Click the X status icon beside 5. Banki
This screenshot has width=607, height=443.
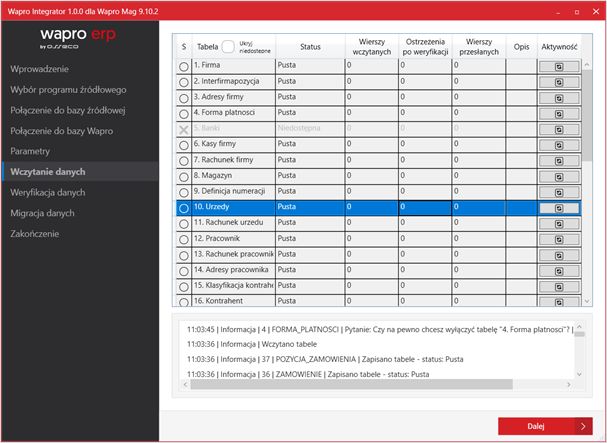pos(183,129)
